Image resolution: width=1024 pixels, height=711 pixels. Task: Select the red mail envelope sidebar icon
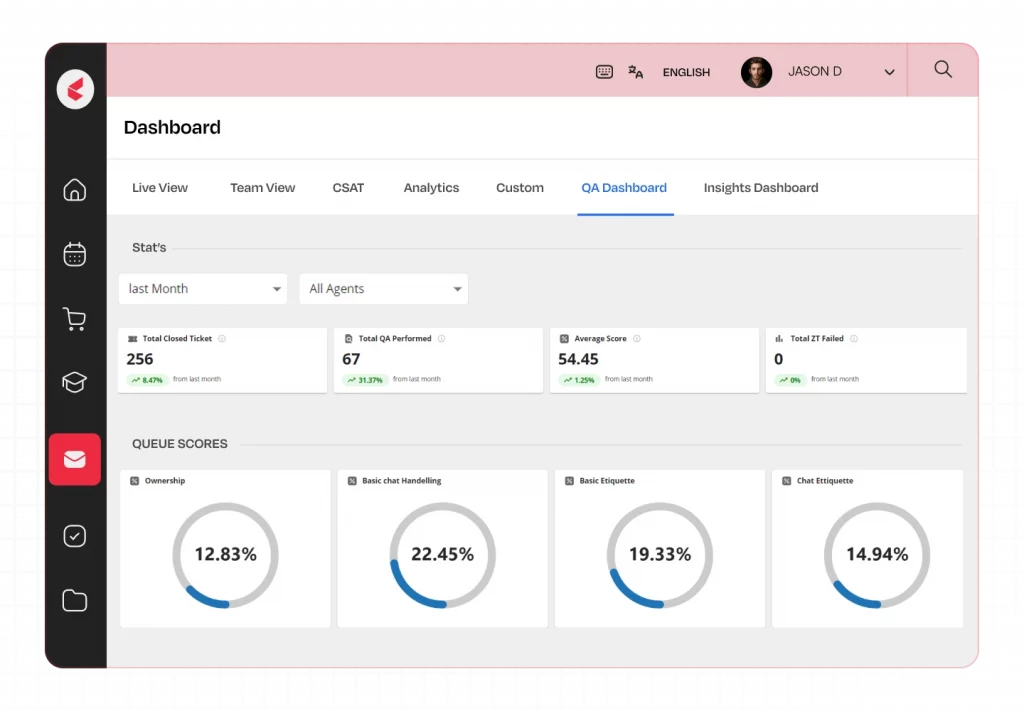pyautogui.click(x=74, y=460)
